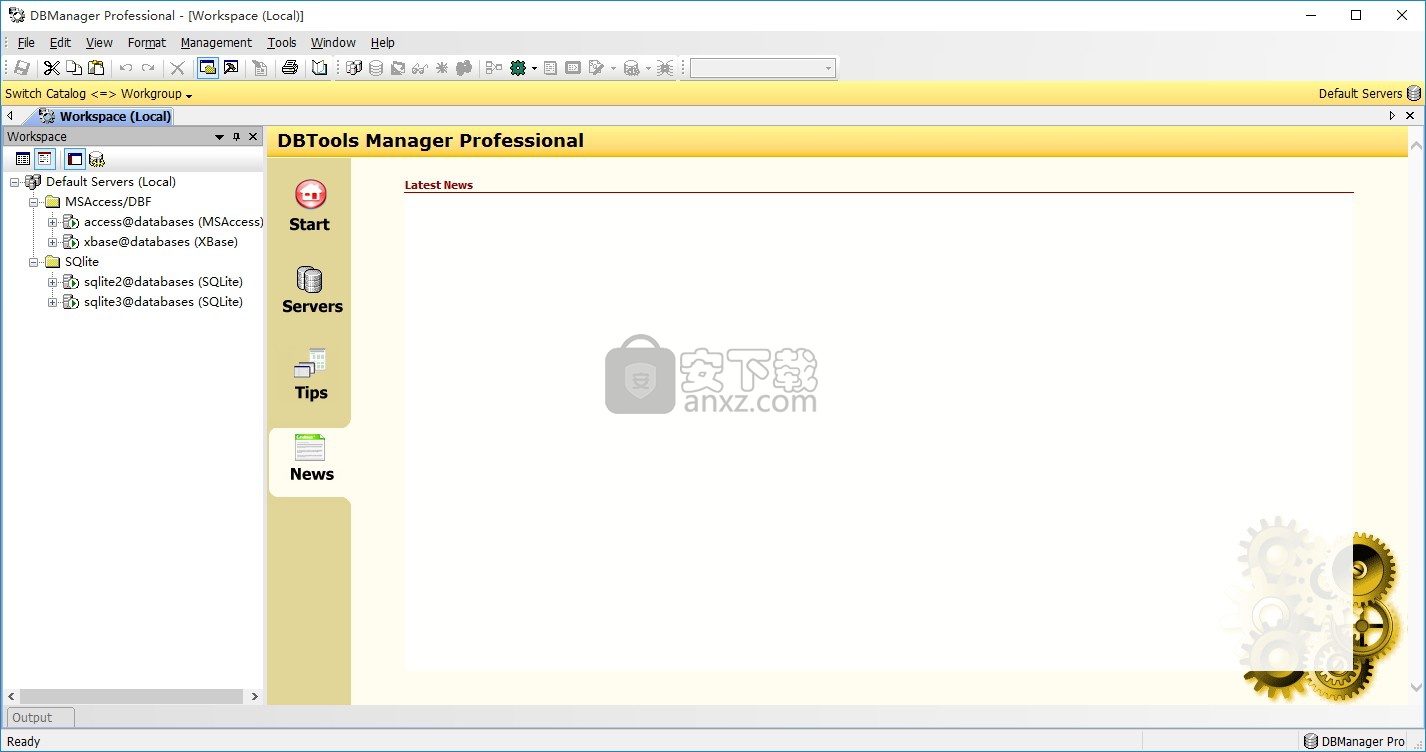1426x752 pixels.
Task: Click the DBManager Pro status bar entry
Action: [x=1355, y=741]
